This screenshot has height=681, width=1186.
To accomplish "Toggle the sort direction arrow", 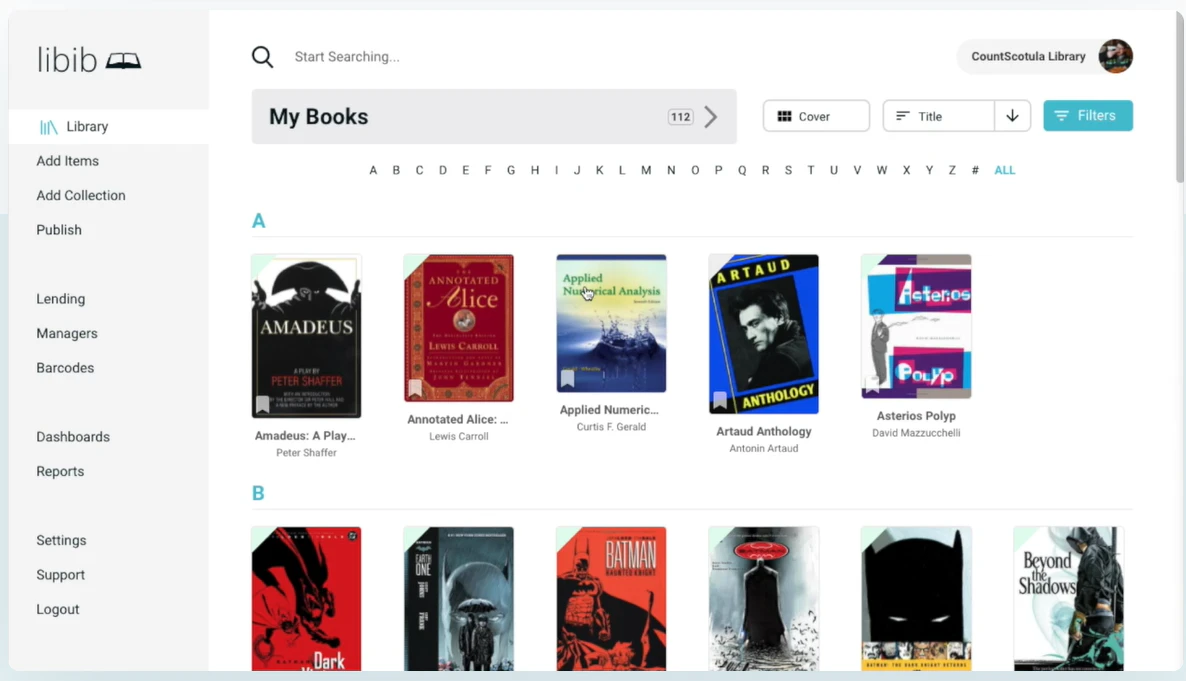I will (x=1012, y=116).
